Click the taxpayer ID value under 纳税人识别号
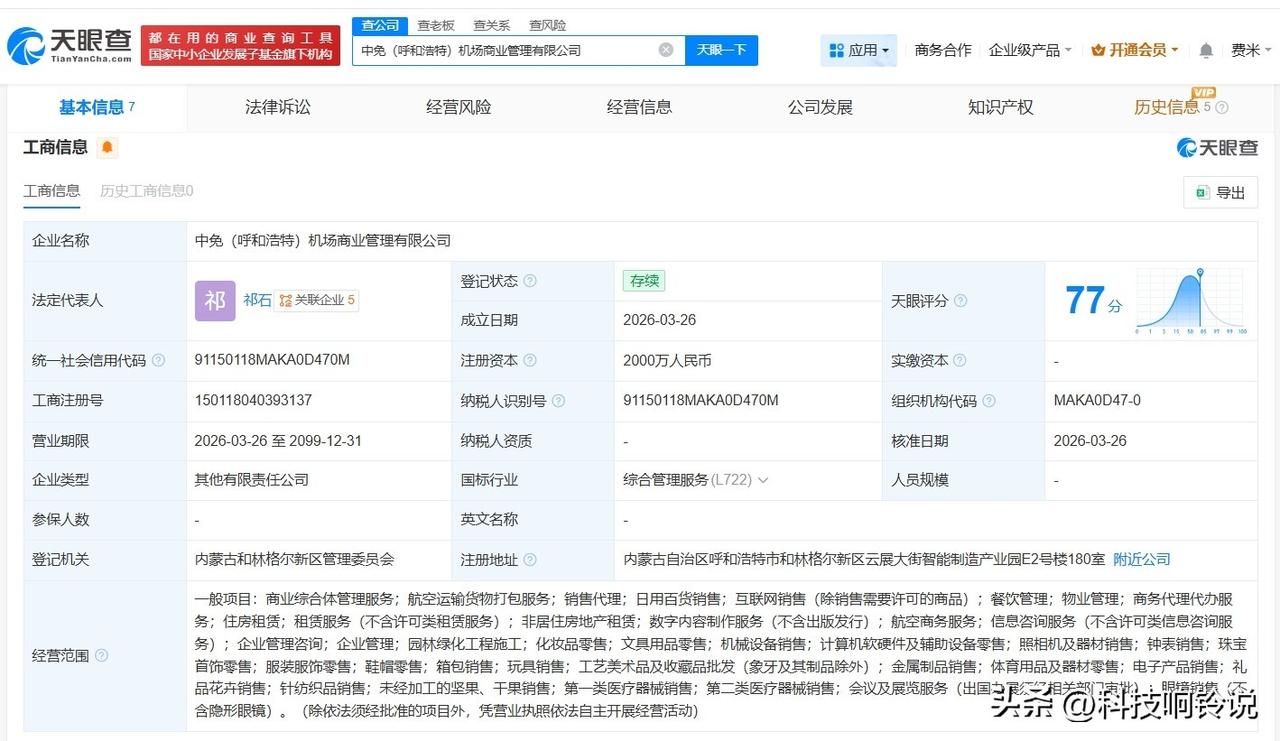Viewport: 1280px width, 741px height. (700, 401)
